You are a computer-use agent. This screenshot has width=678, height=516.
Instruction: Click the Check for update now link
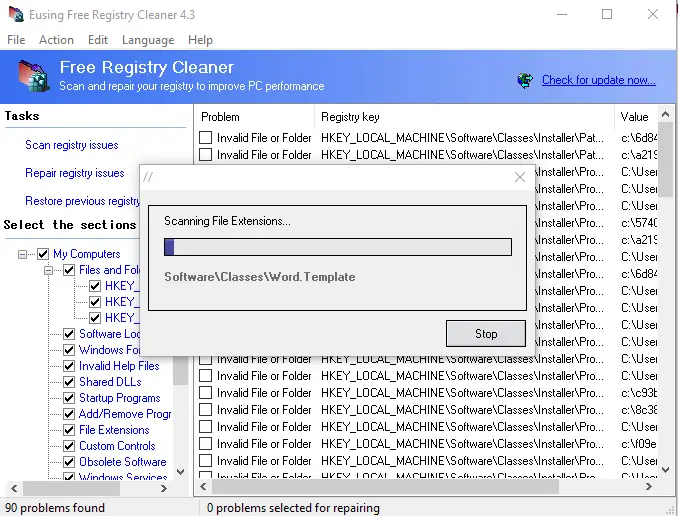pos(598,80)
